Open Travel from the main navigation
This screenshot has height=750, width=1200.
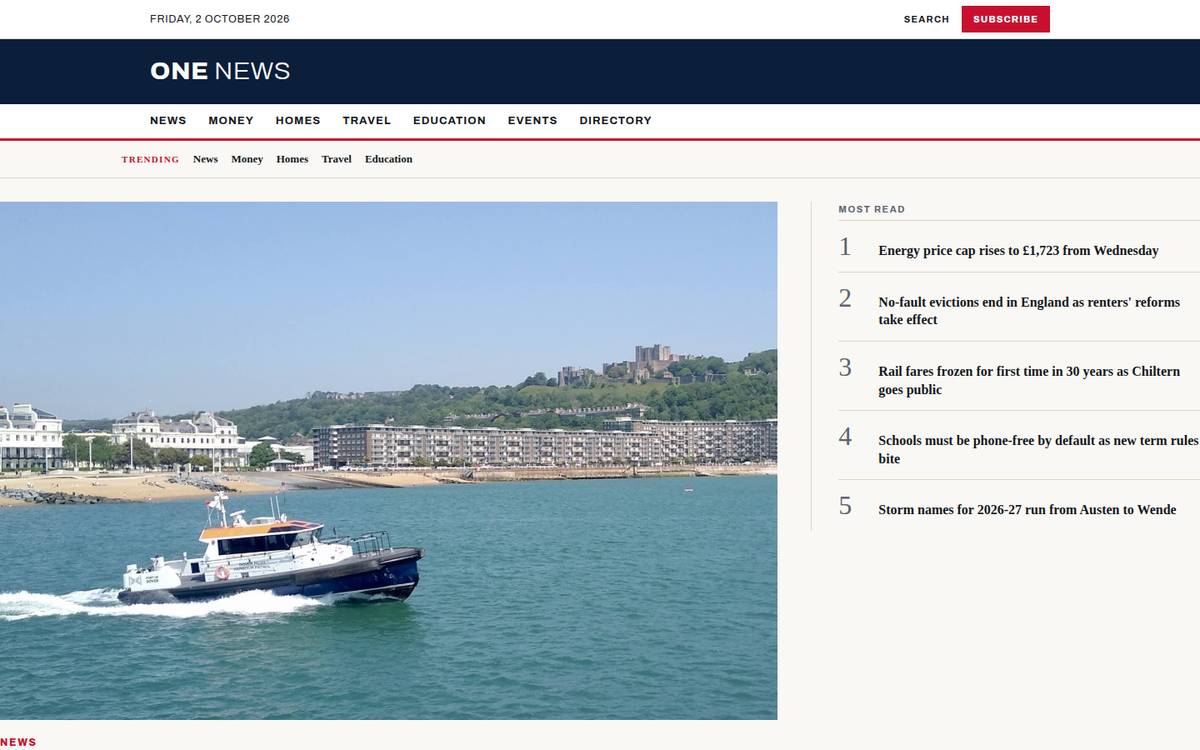pos(367,120)
